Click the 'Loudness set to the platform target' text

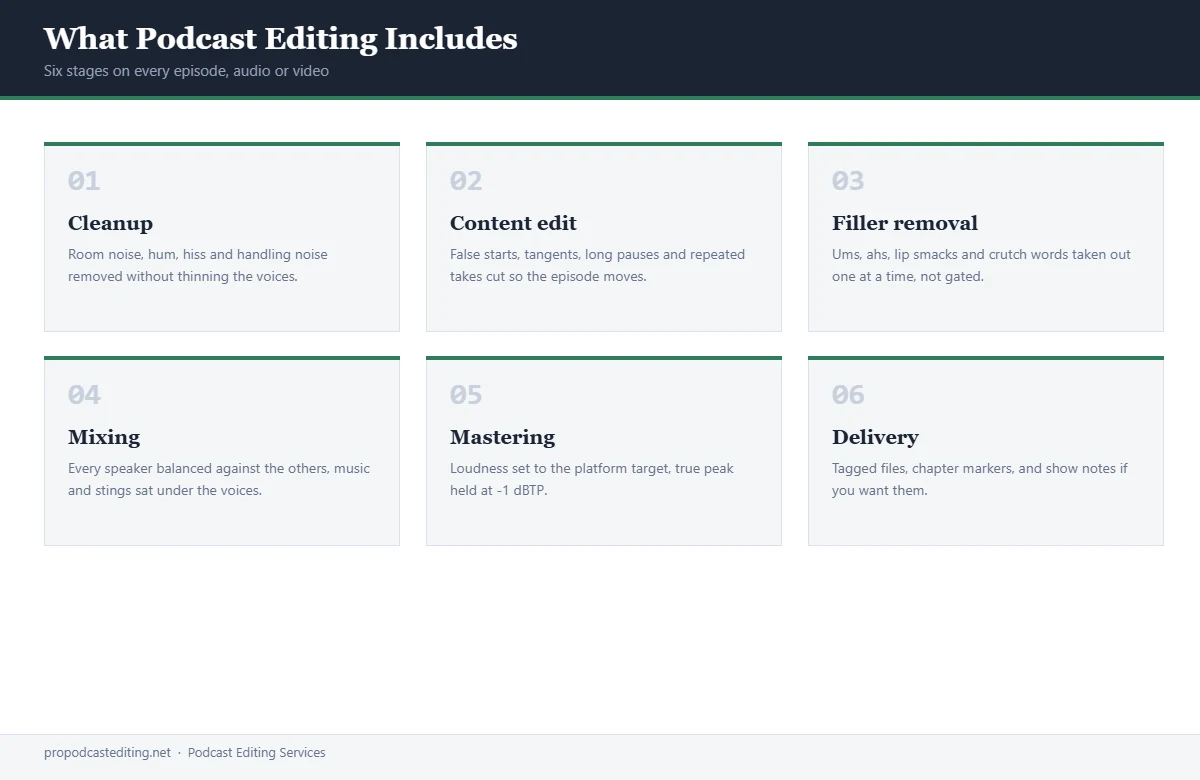click(x=592, y=479)
